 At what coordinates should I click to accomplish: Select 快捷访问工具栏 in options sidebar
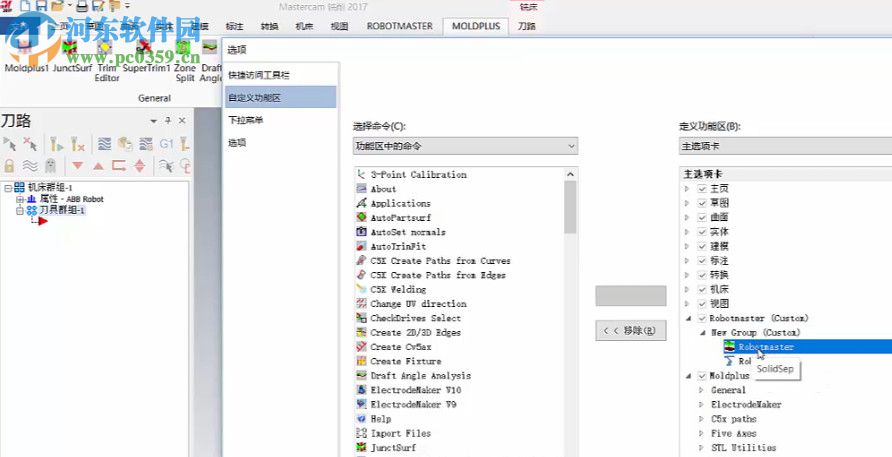[280, 75]
